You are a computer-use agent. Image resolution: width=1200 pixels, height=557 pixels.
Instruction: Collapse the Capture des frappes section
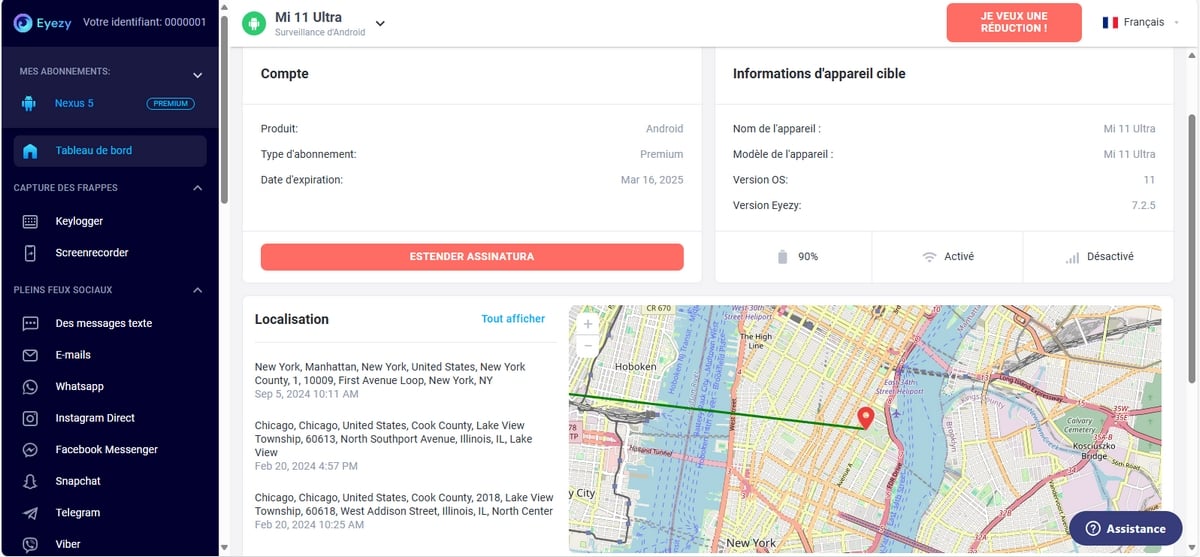(197, 188)
